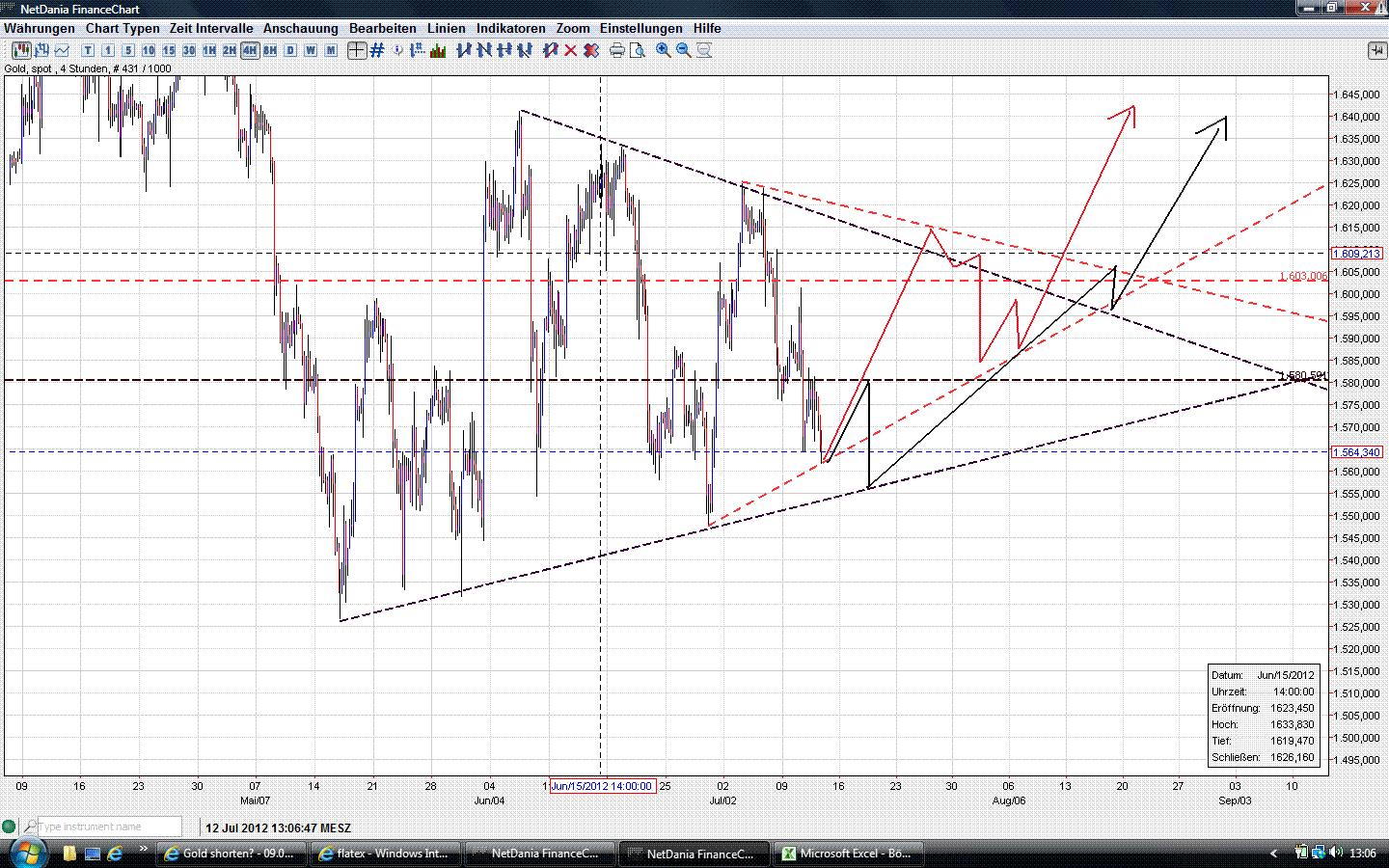Zoom out using the minus magnifier icon
The image size is (1389, 868).
(x=684, y=50)
